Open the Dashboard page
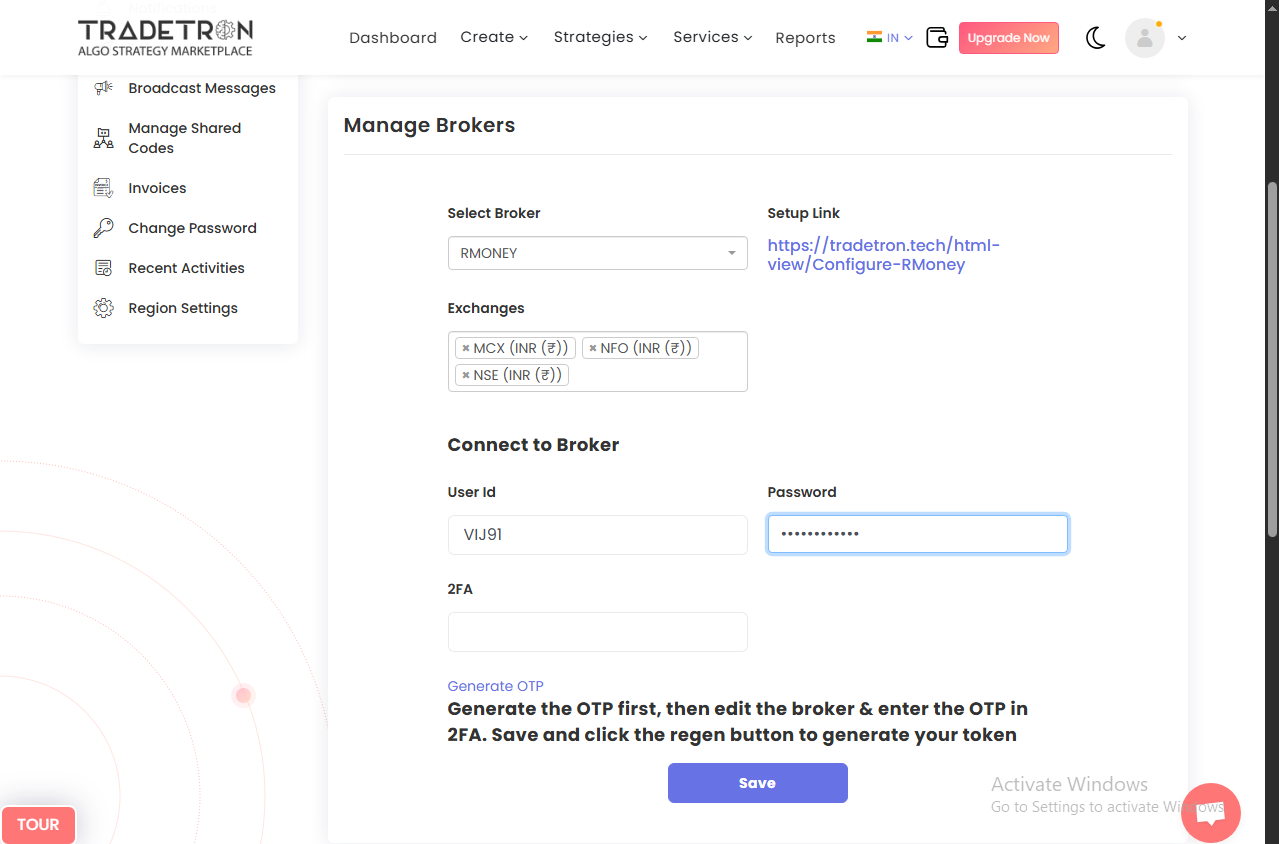This screenshot has height=844, width=1279. point(393,38)
